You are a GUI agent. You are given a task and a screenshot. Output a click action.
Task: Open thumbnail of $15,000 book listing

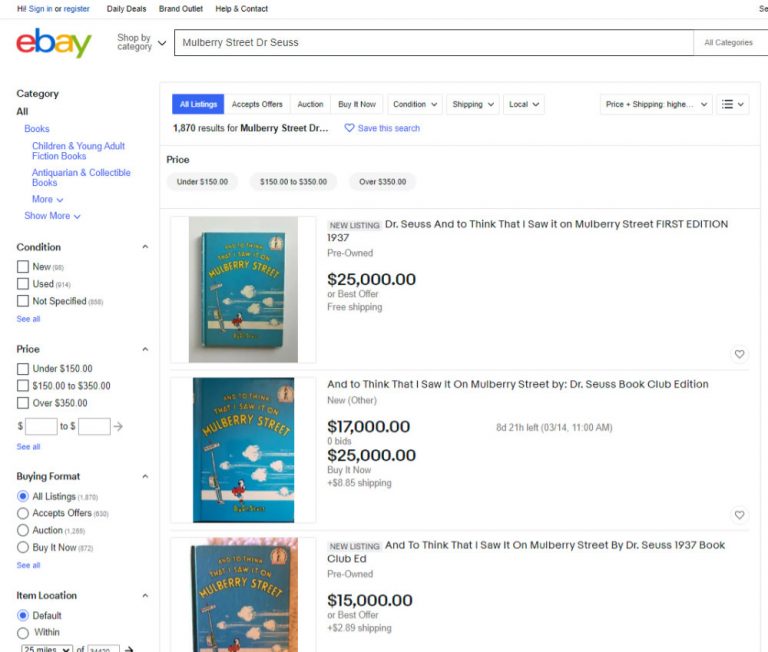click(x=243, y=595)
